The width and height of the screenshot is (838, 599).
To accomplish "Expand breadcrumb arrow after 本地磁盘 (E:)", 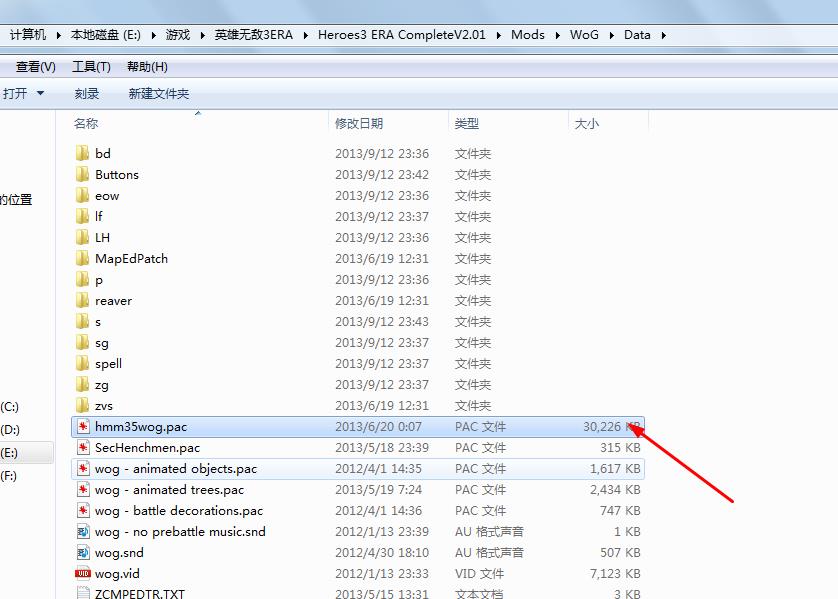I will (x=153, y=35).
